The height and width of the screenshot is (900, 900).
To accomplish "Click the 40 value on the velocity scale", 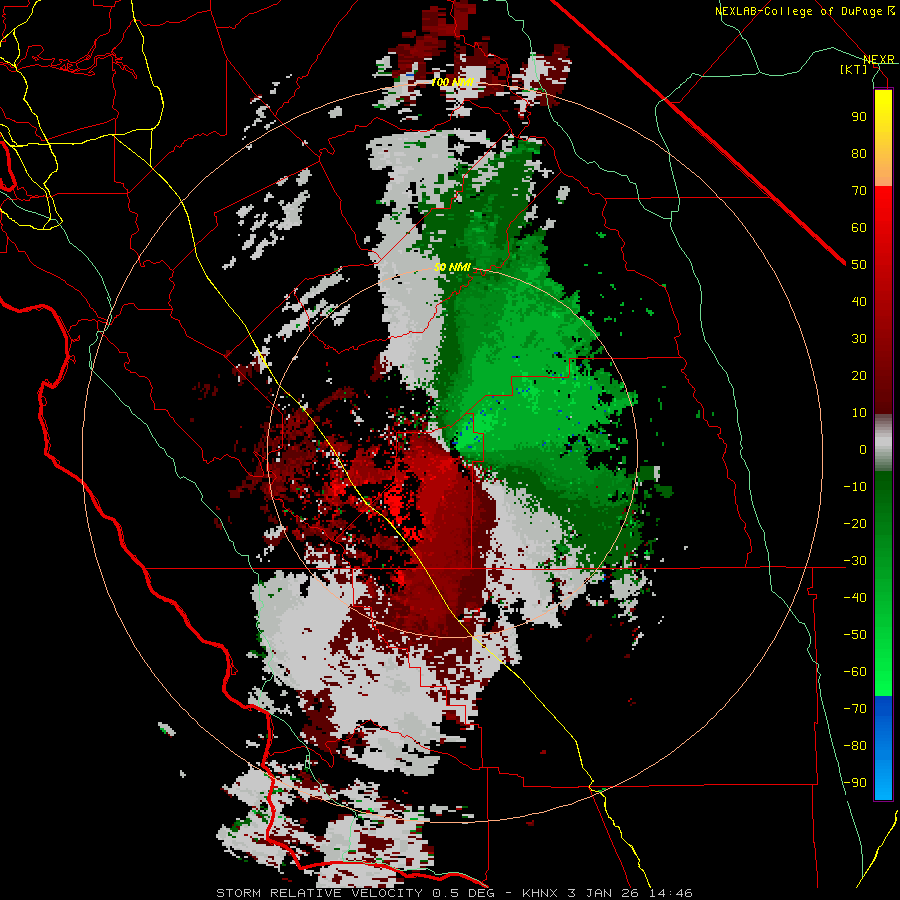I will pos(859,301).
